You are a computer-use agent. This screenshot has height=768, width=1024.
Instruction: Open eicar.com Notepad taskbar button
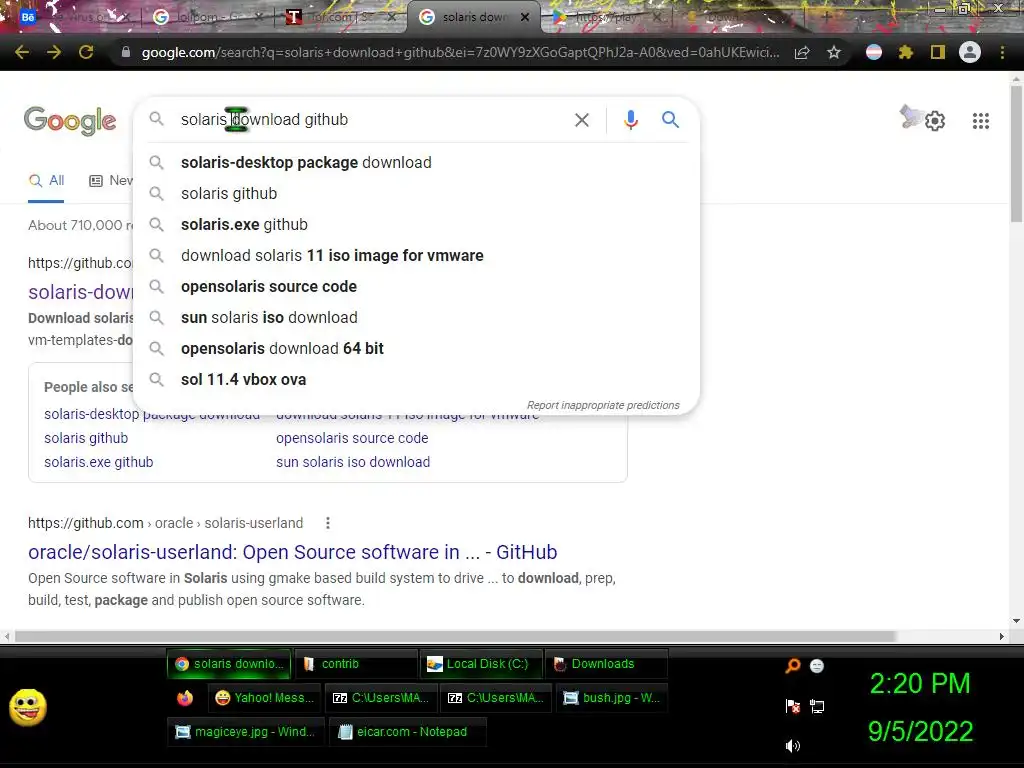[x=408, y=732]
